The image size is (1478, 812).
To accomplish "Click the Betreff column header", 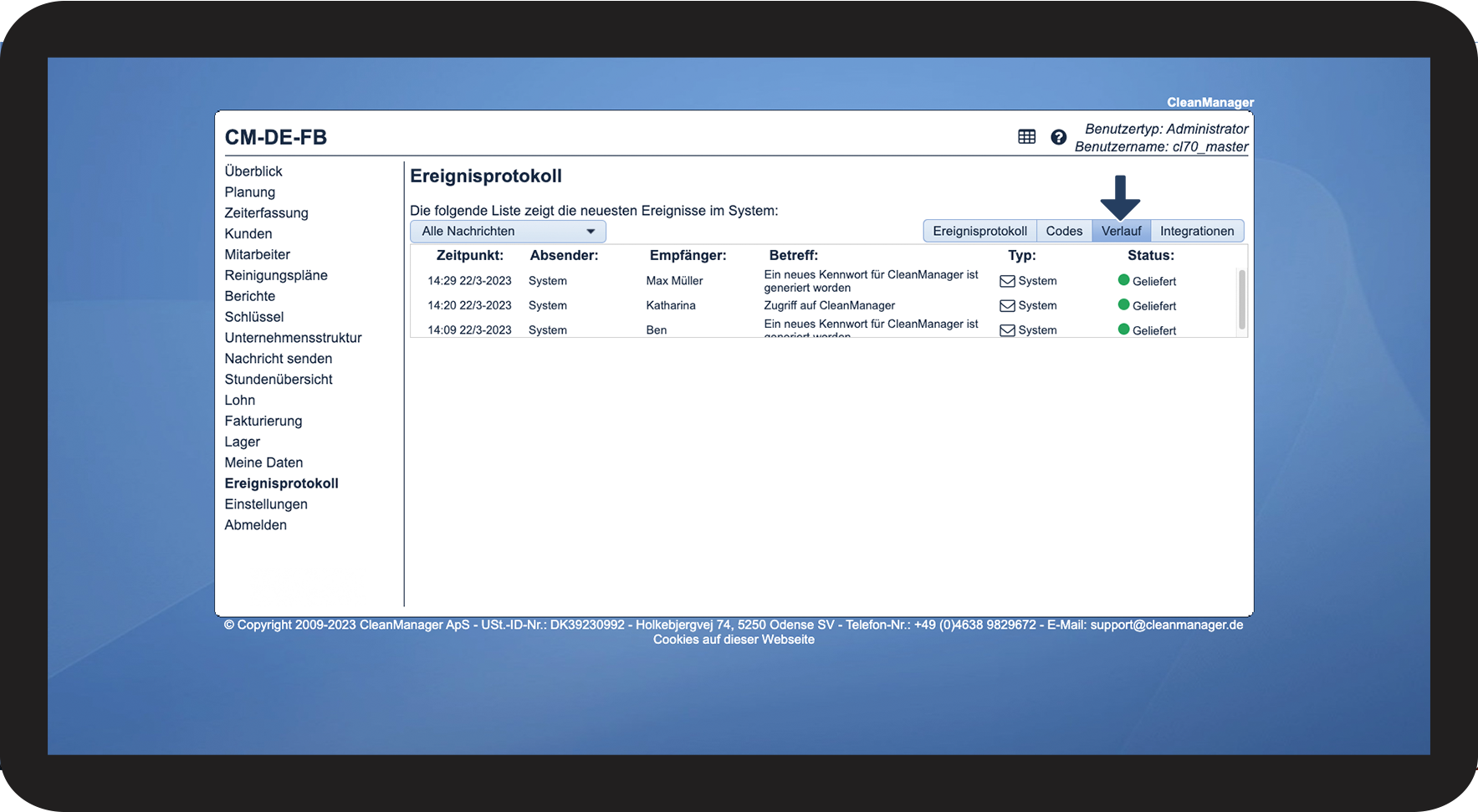I will click(794, 256).
